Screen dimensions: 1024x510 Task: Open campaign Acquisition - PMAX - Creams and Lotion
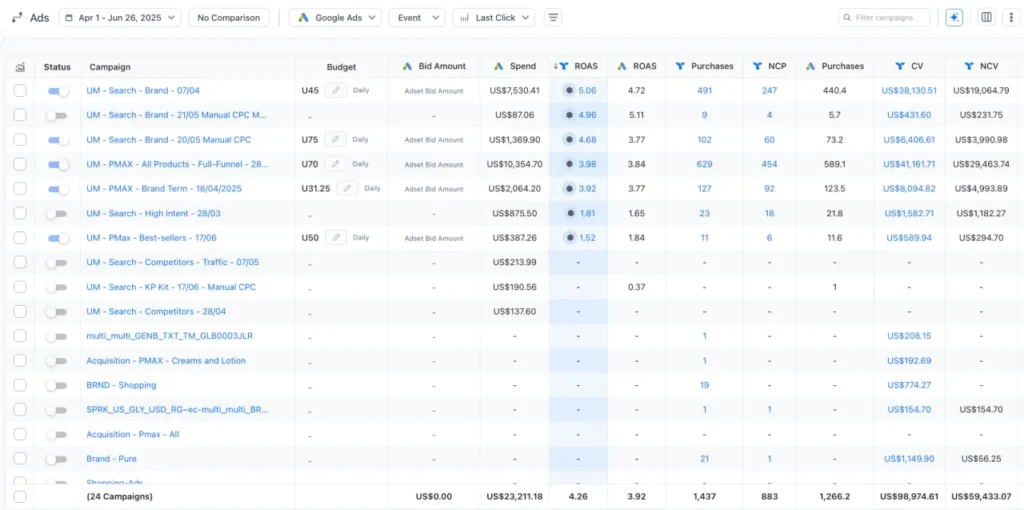tap(166, 360)
